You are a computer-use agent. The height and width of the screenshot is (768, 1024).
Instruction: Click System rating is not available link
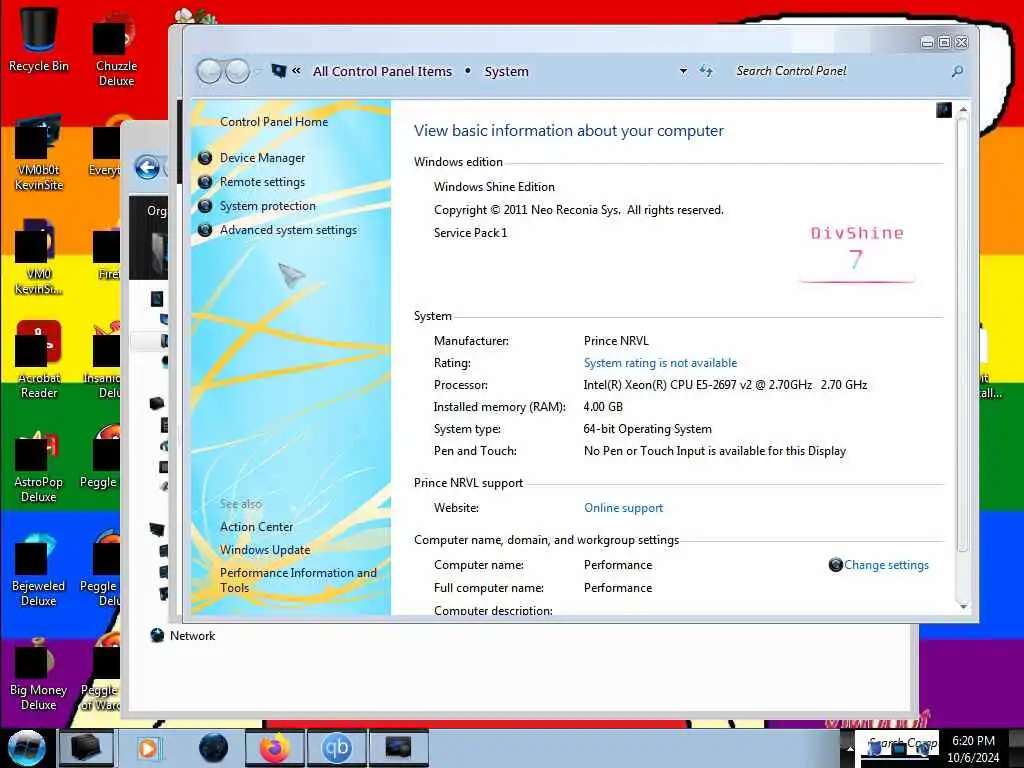coord(660,363)
